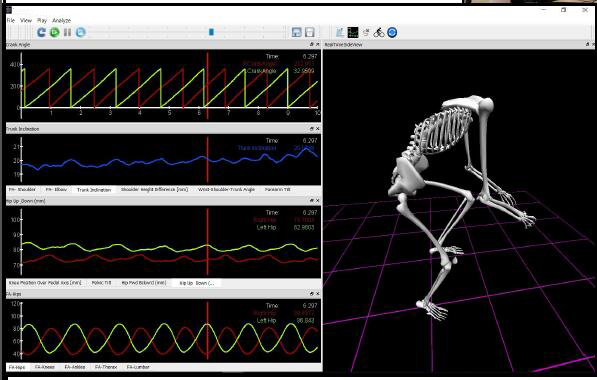Close the Trunk Inclination panel
The width and height of the screenshot is (597, 380).
click(x=318, y=129)
